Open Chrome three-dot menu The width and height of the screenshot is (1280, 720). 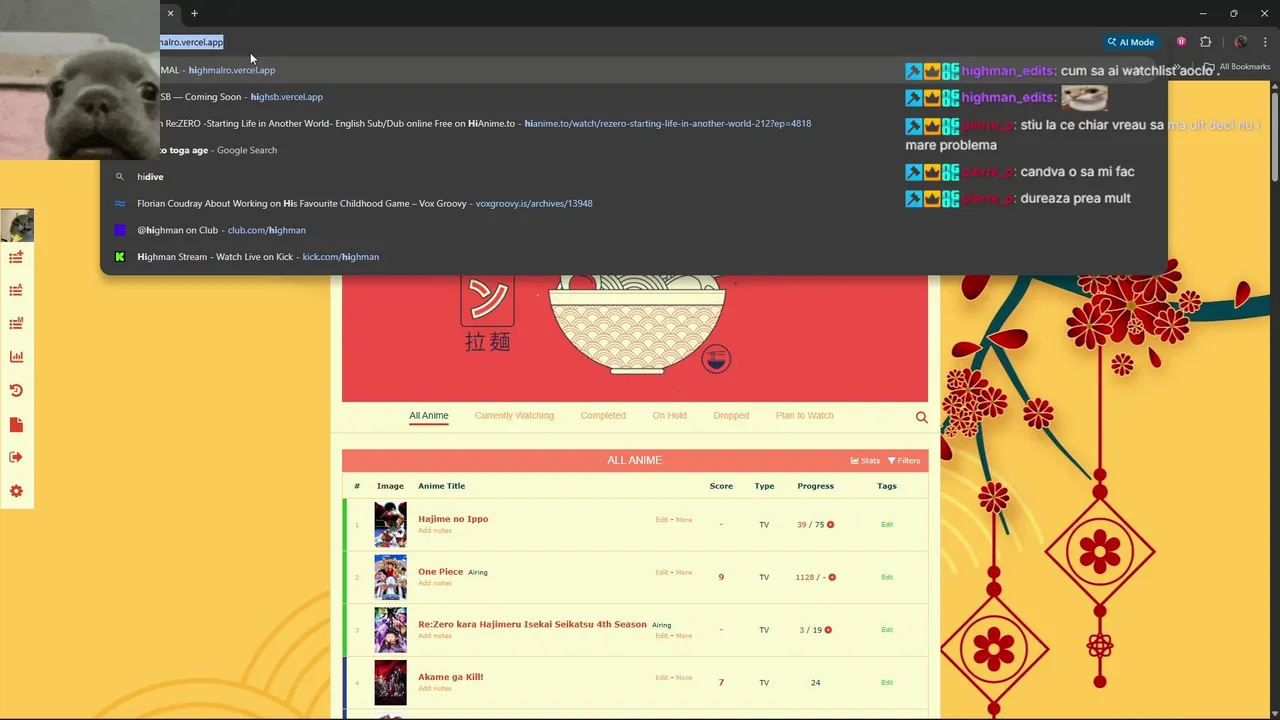pos(1265,42)
